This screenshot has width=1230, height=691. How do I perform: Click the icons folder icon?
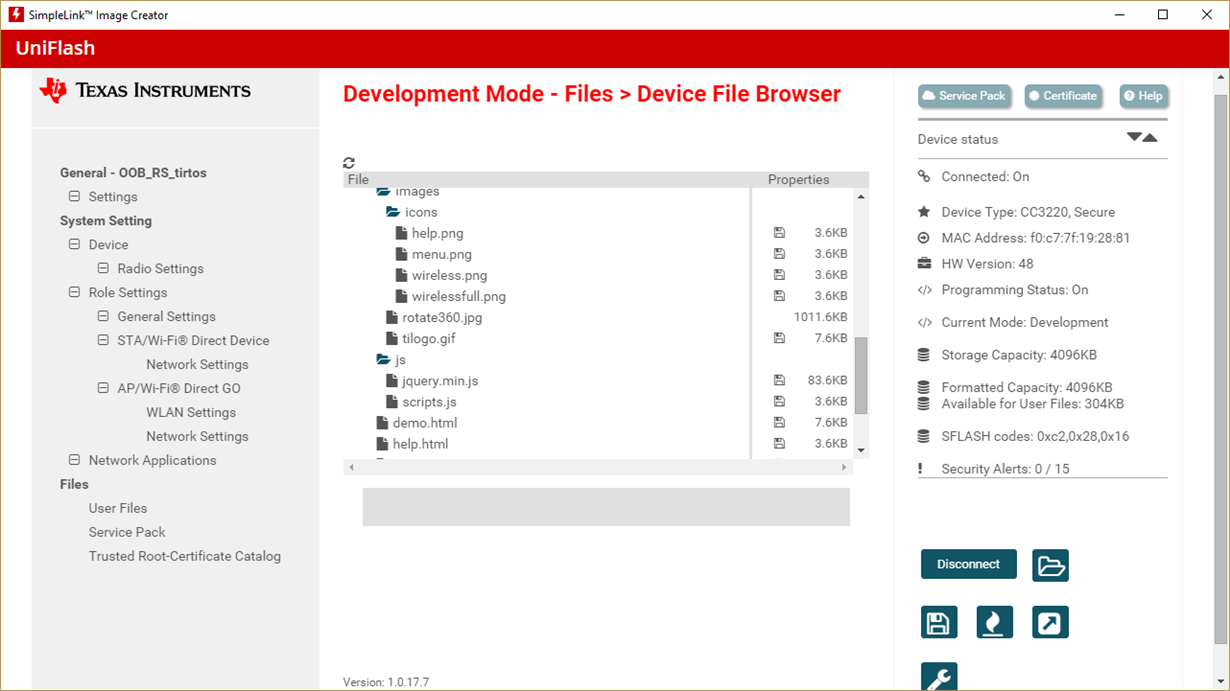click(393, 212)
